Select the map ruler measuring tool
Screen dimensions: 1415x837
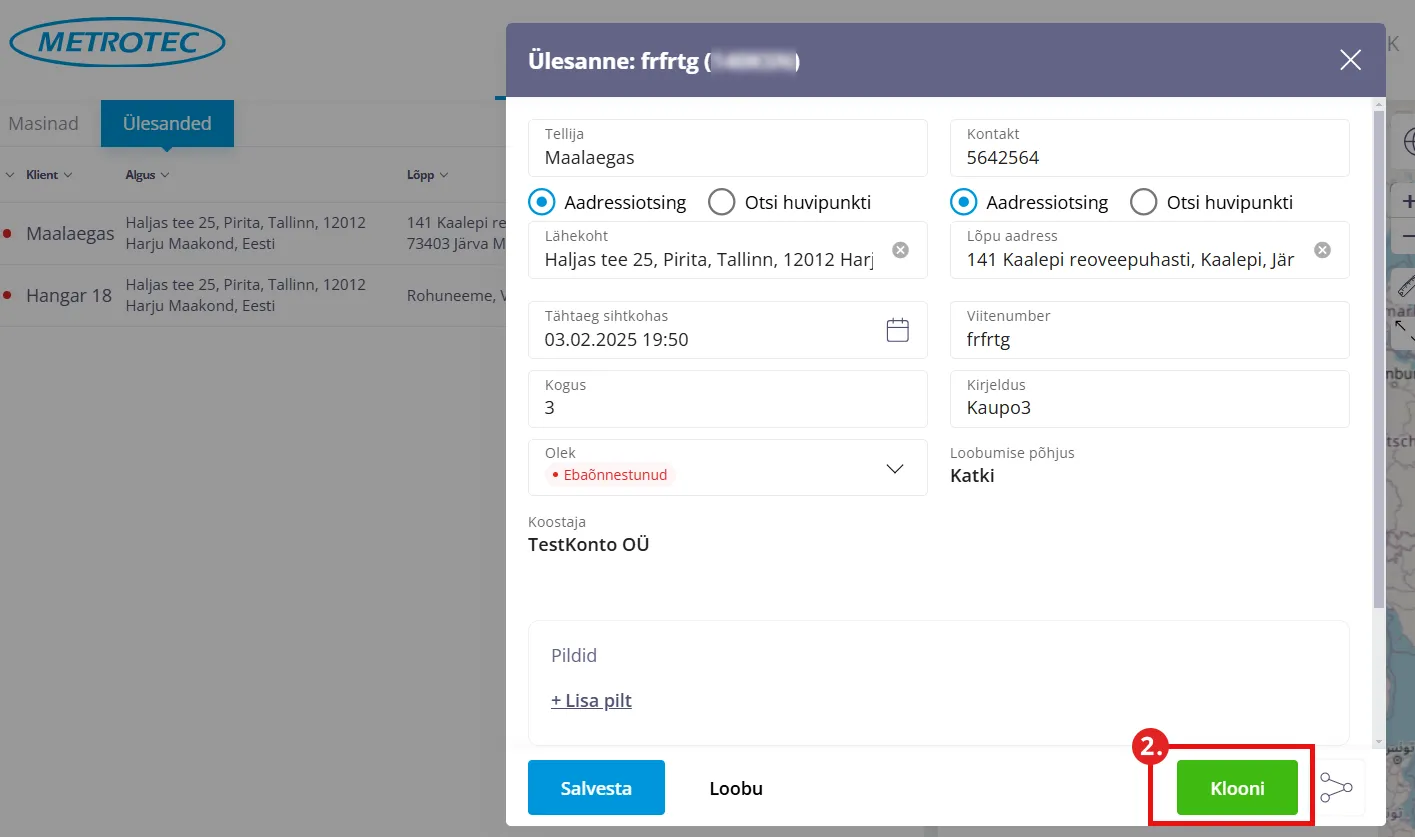[1407, 287]
